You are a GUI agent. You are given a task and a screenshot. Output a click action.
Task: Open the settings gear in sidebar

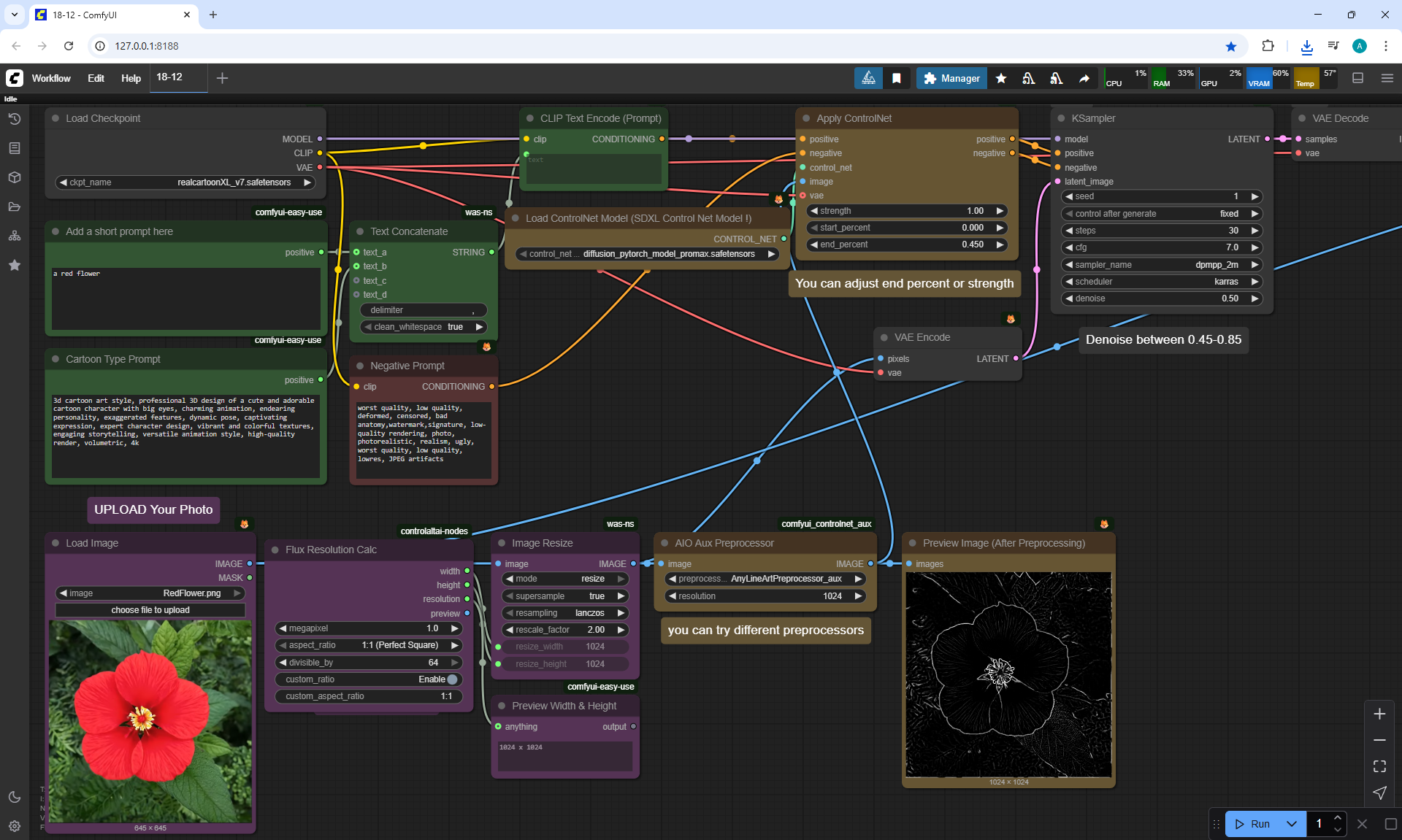[14, 826]
